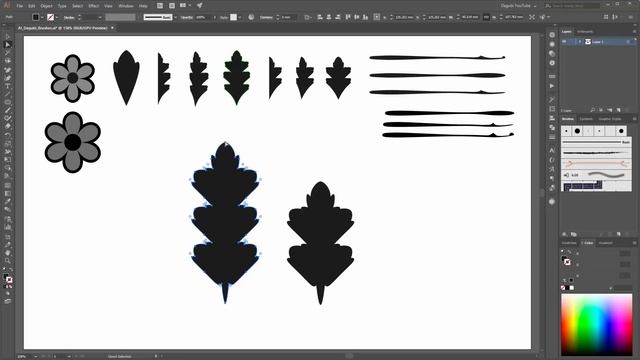
Task: Select the Gradient tool
Action: pos(8,193)
